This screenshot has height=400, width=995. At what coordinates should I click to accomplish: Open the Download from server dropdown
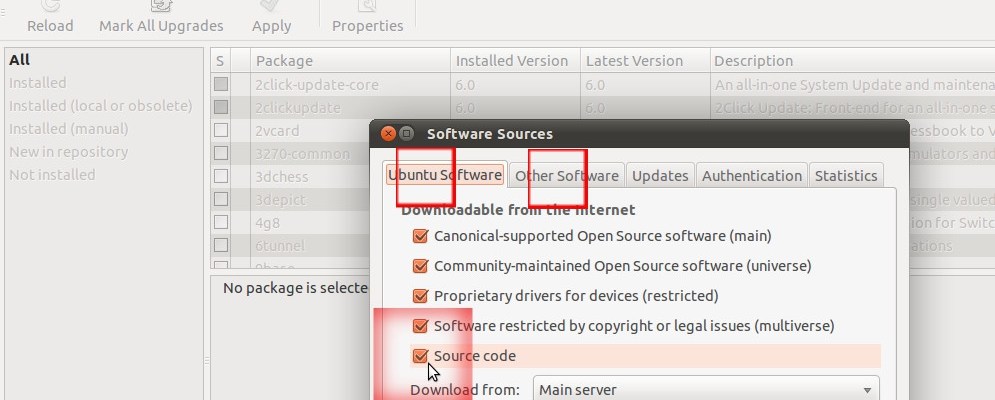click(706, 390)
